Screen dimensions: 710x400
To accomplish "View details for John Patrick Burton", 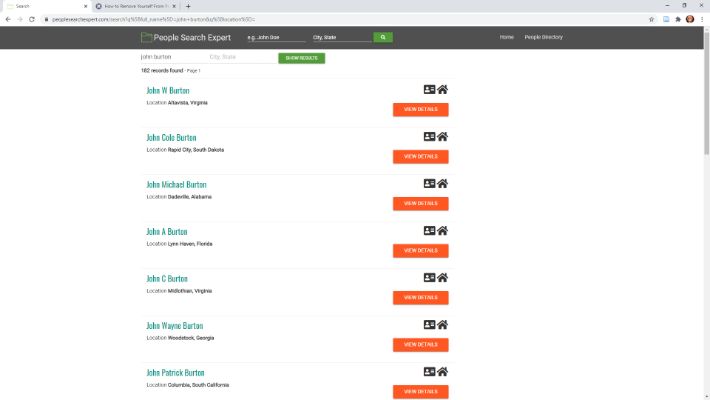I will [x=421, y=392].
